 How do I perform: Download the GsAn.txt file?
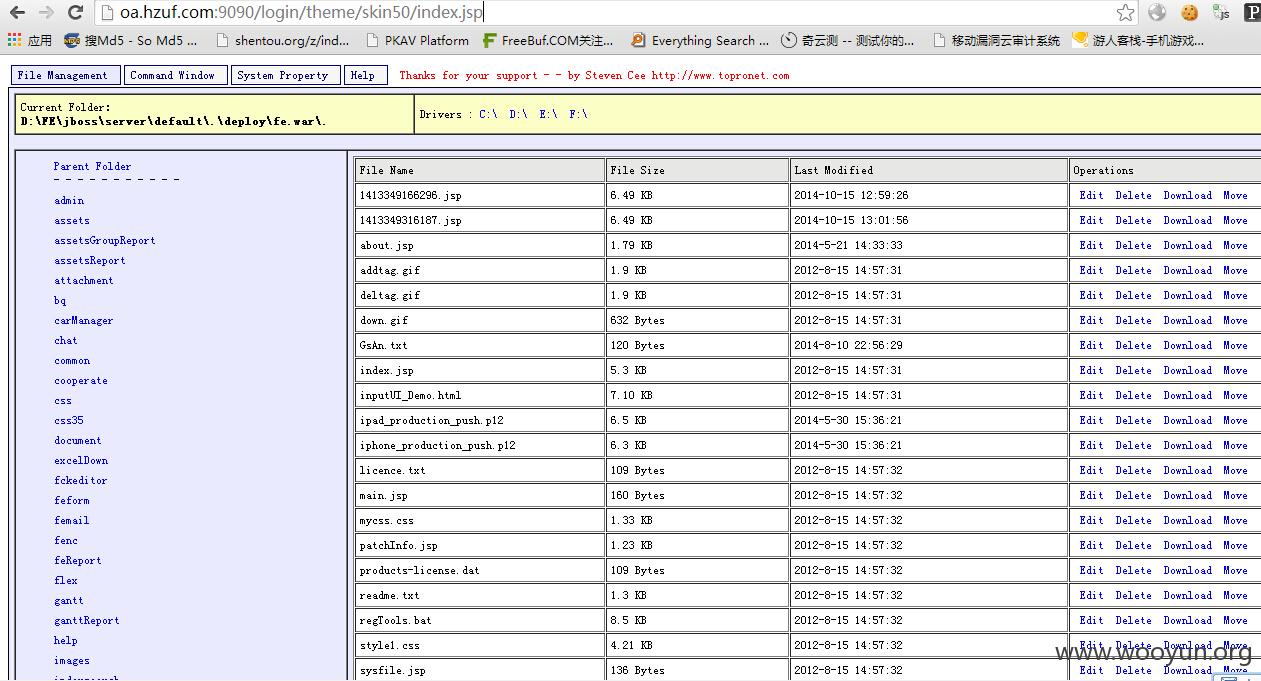point(1187,346)
